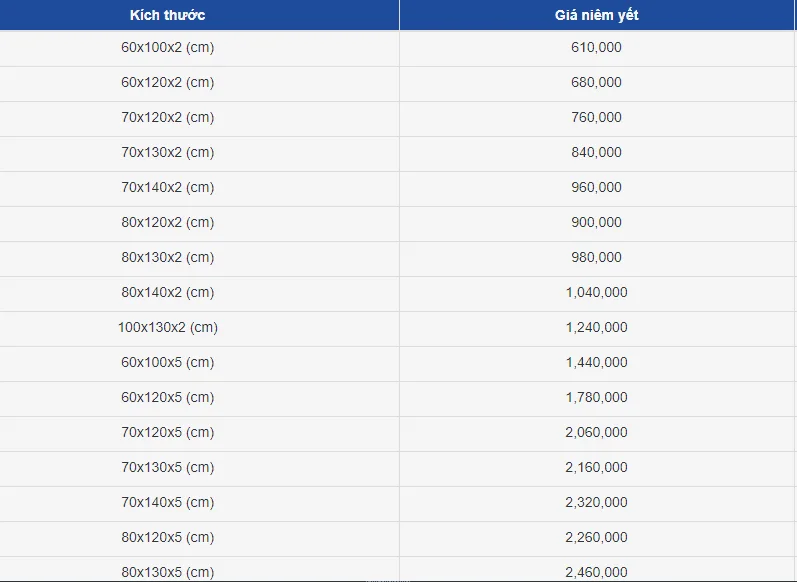Select the 80x140x2 (cm) size cell
The image size is (797, 582).
pos(168,292)
